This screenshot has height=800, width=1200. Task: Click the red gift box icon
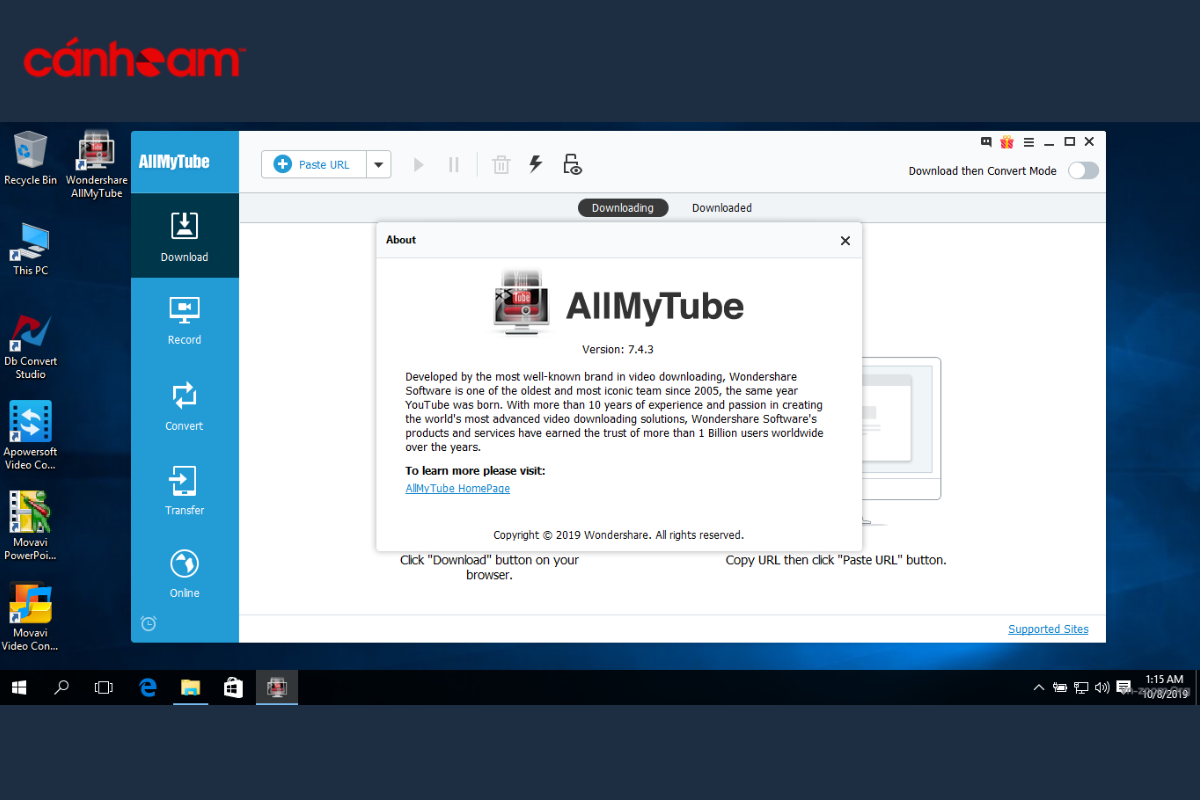tap(1007, 142)
